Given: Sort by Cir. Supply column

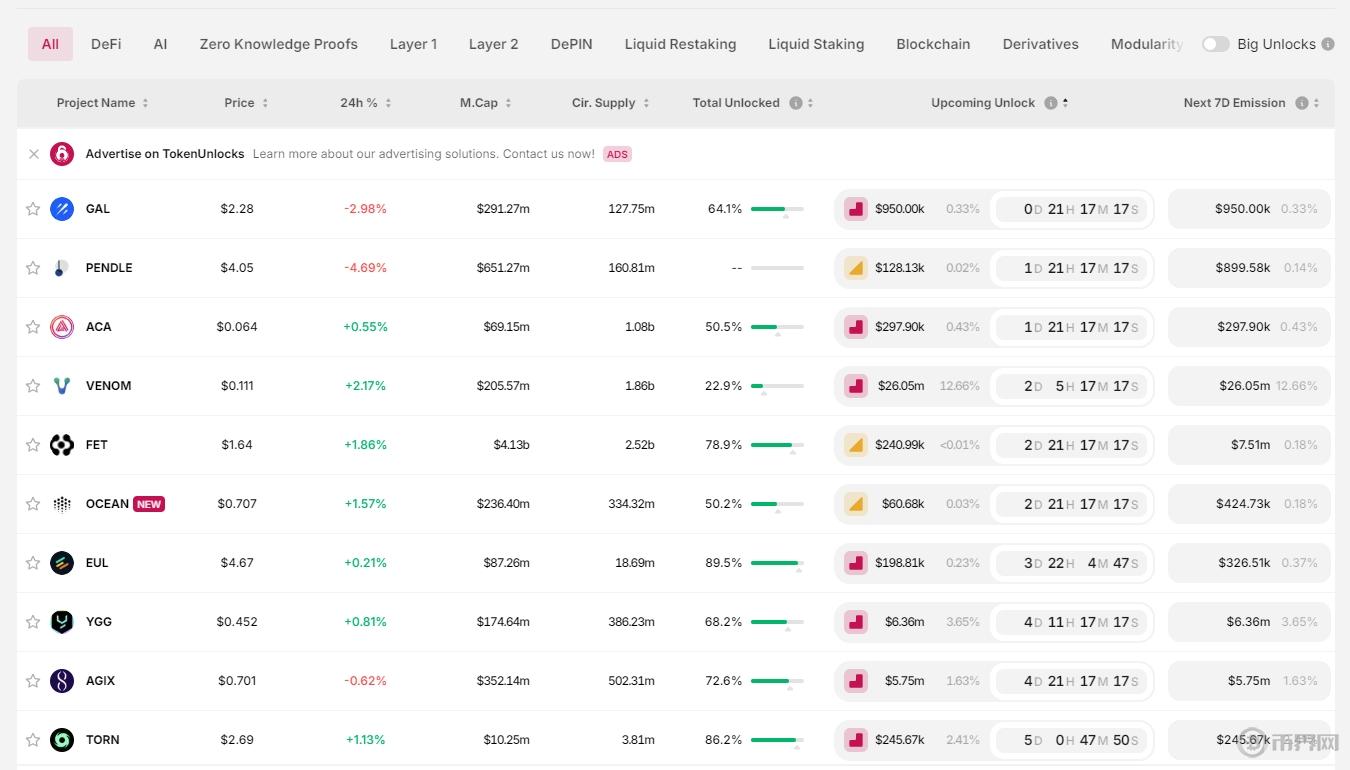Looking at the screenshot, I should click(x=611, y=103).
